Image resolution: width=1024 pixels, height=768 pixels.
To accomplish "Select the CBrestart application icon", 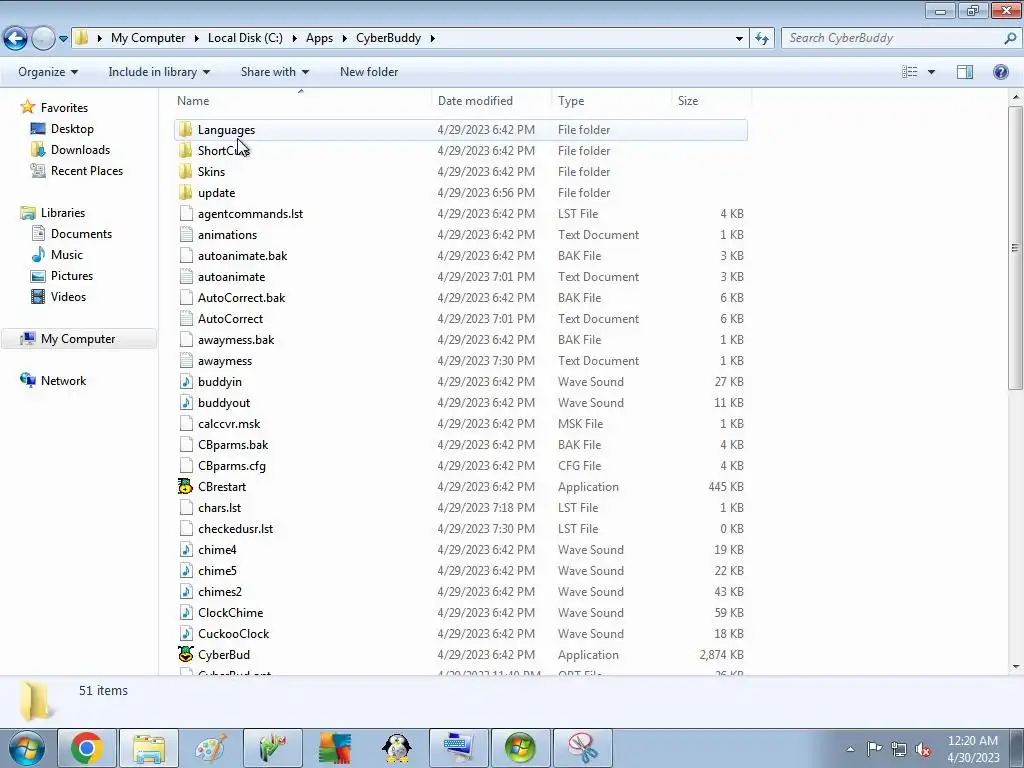I will [185, 487].
